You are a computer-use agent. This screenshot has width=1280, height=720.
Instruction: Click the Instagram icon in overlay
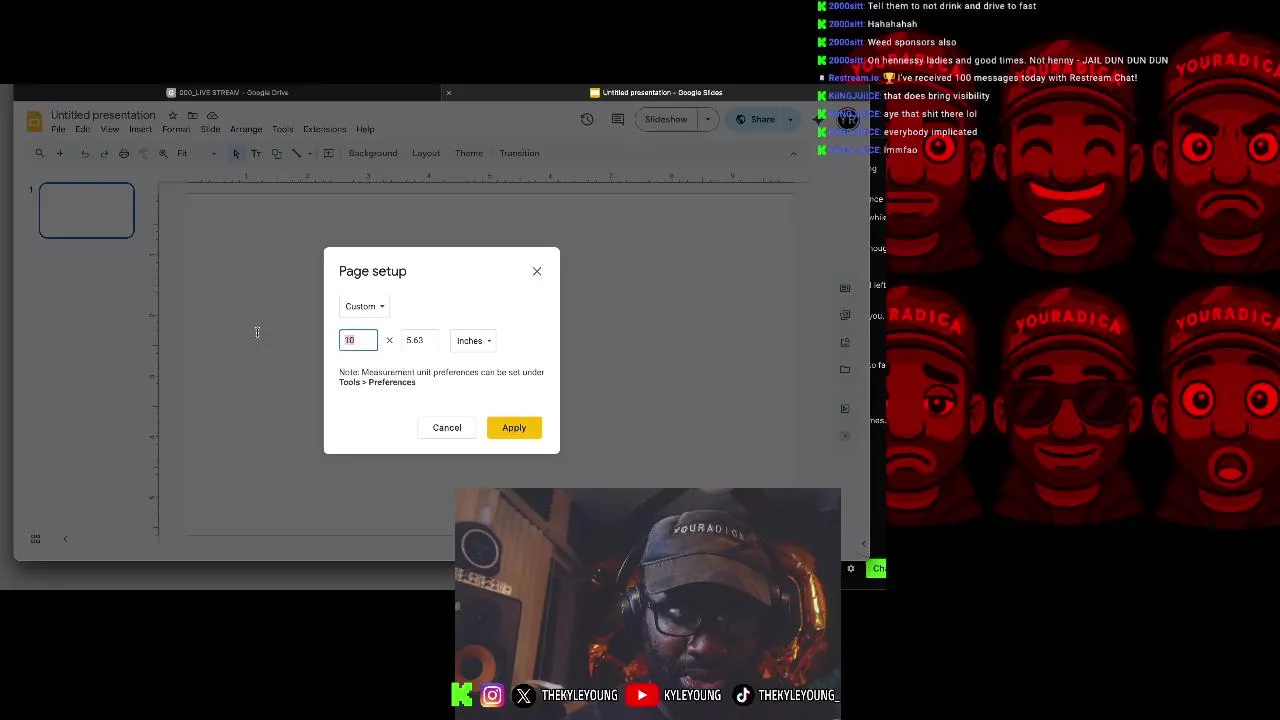coord(493,695)
